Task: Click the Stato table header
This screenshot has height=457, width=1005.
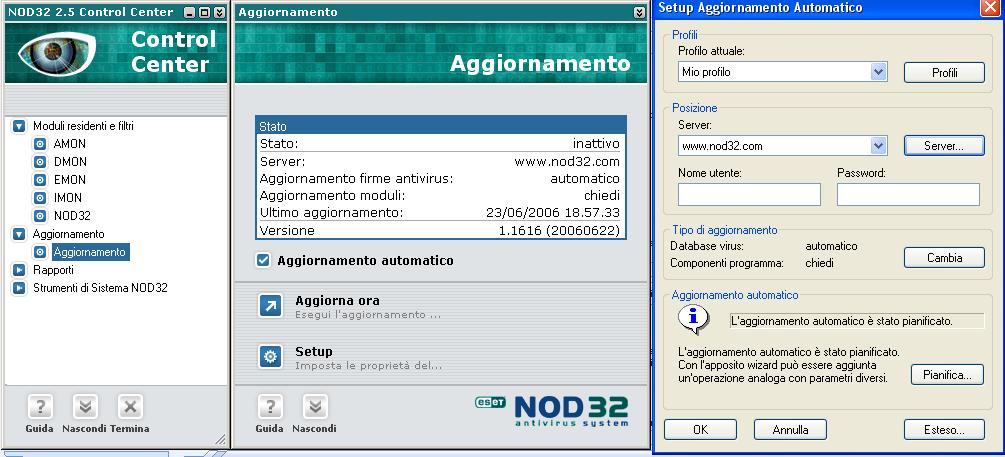Action: pos(440,126)
